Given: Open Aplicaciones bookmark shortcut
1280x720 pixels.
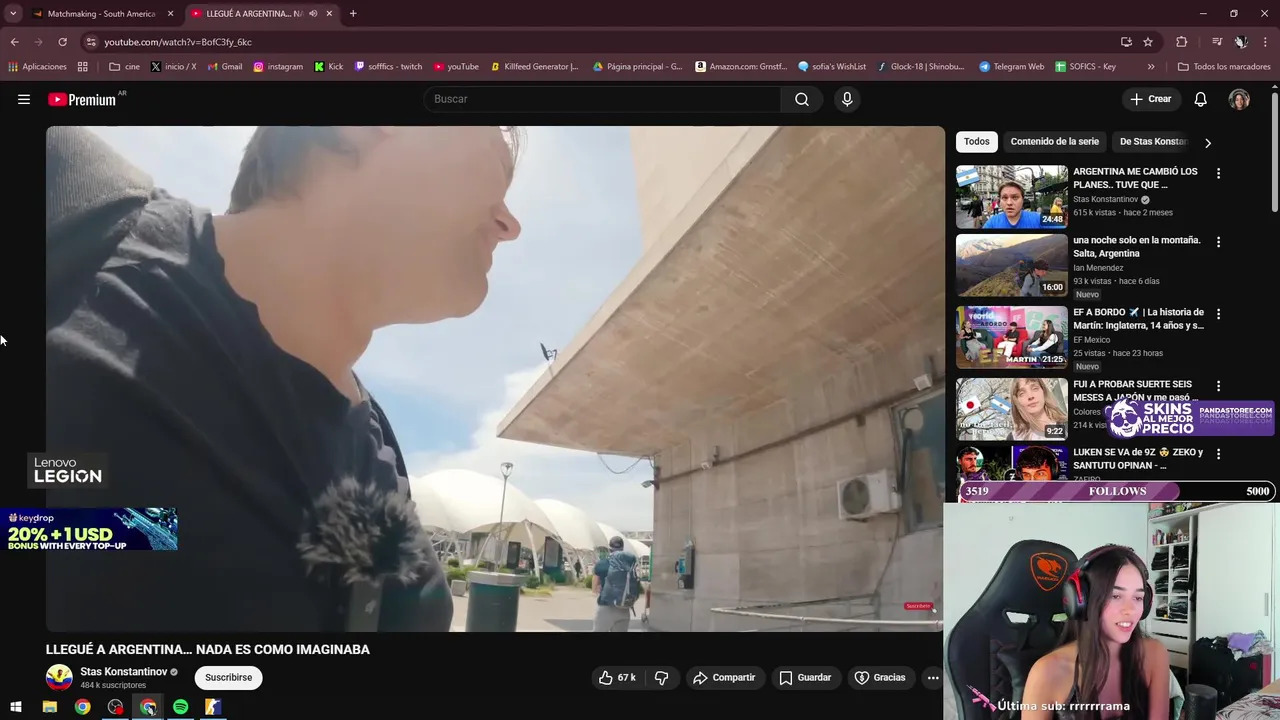Looking at the screenshot, I should pos(37,67).
